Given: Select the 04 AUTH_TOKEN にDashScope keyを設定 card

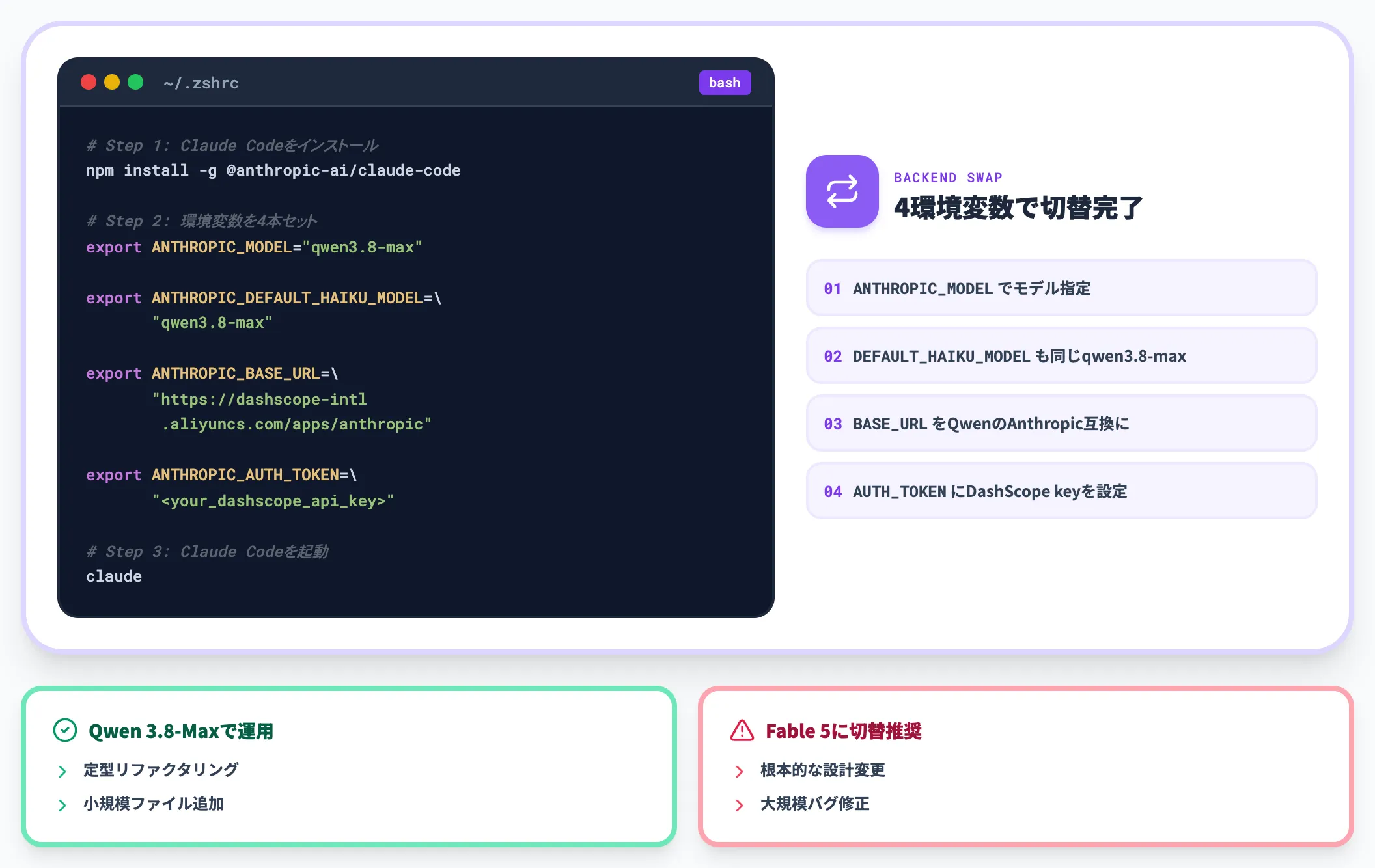Looking at the screenshot, I should coord(1061,491).
